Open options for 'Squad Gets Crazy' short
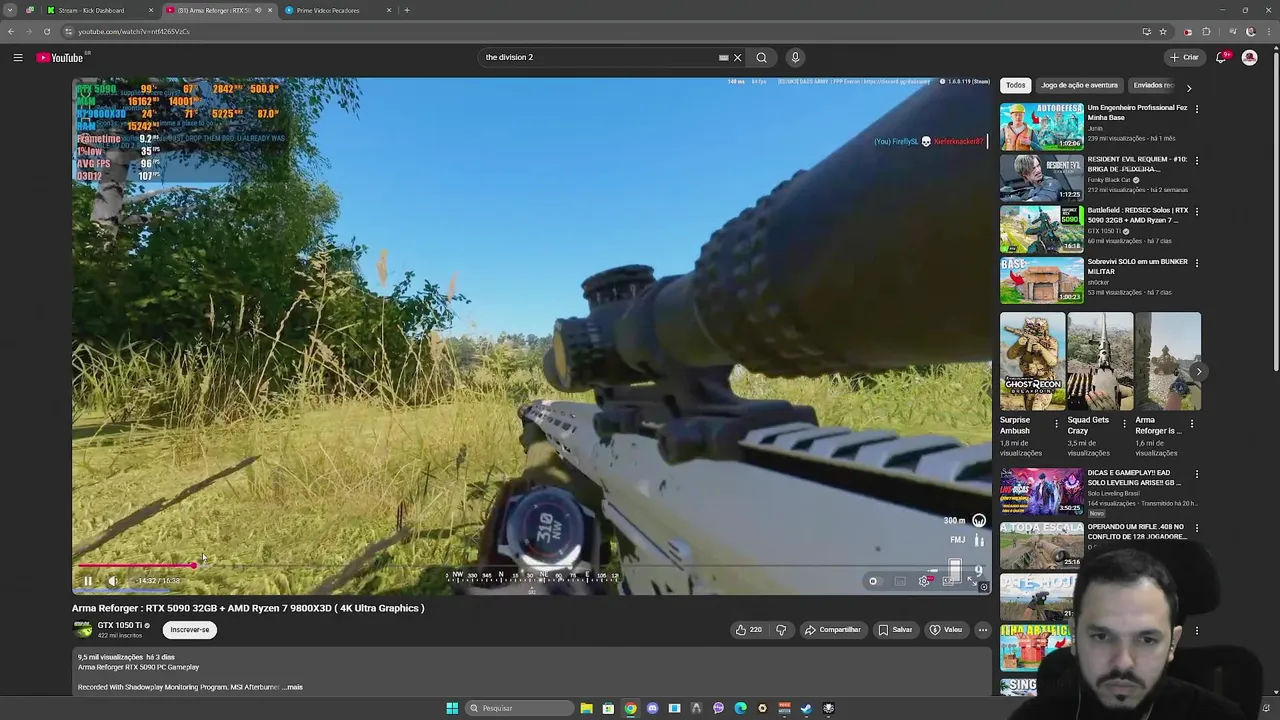Viewport: 1280px width, 720px height. (1124, 424)
